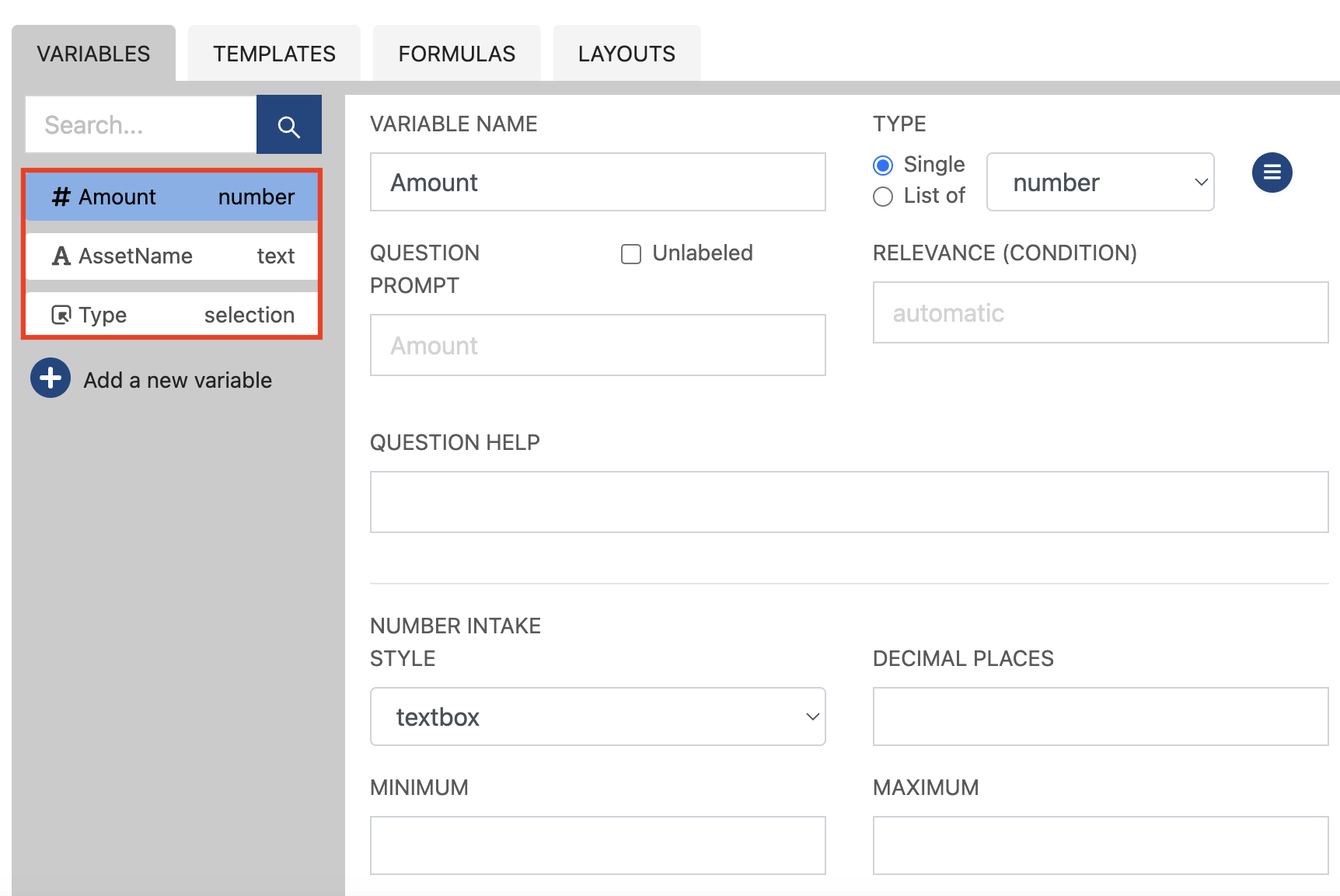This screenshot has width=1340, height=896.
Task: Open the number intake style dropdown
Action: point(597,716)
